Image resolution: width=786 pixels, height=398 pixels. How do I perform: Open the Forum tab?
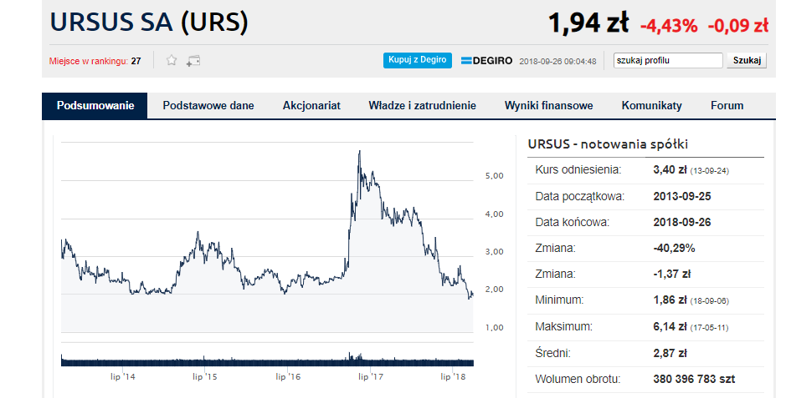tap(727, 106)
